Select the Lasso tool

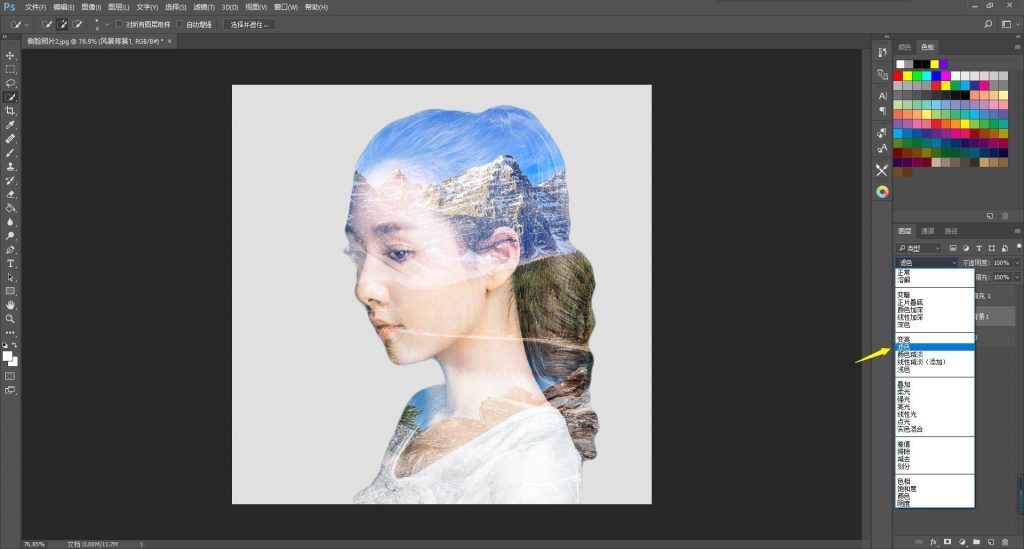(10, 83)
